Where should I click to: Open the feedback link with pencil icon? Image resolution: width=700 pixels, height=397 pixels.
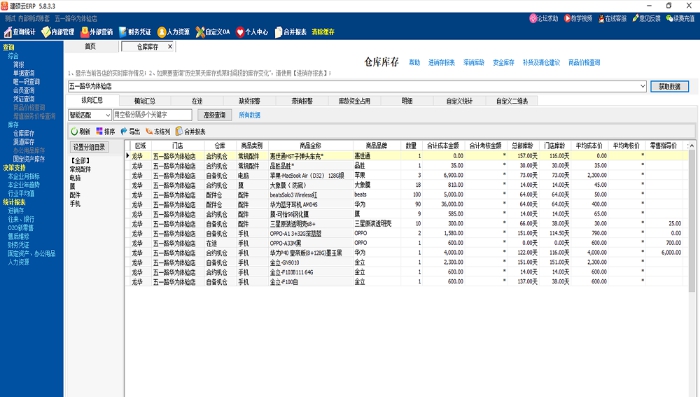[646, 18]
